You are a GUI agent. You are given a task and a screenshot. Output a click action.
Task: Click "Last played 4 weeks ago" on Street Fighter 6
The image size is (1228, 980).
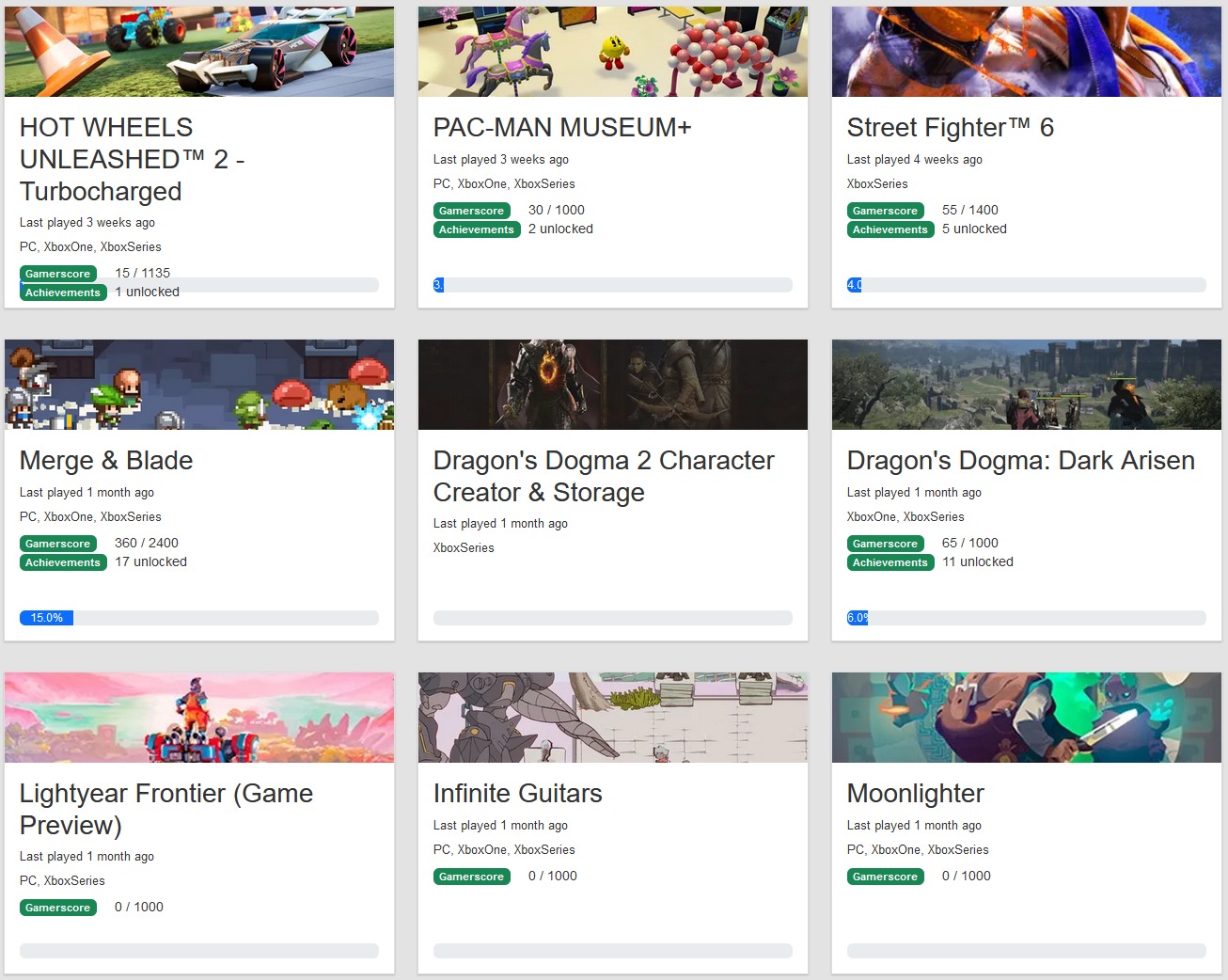[915, 160]
